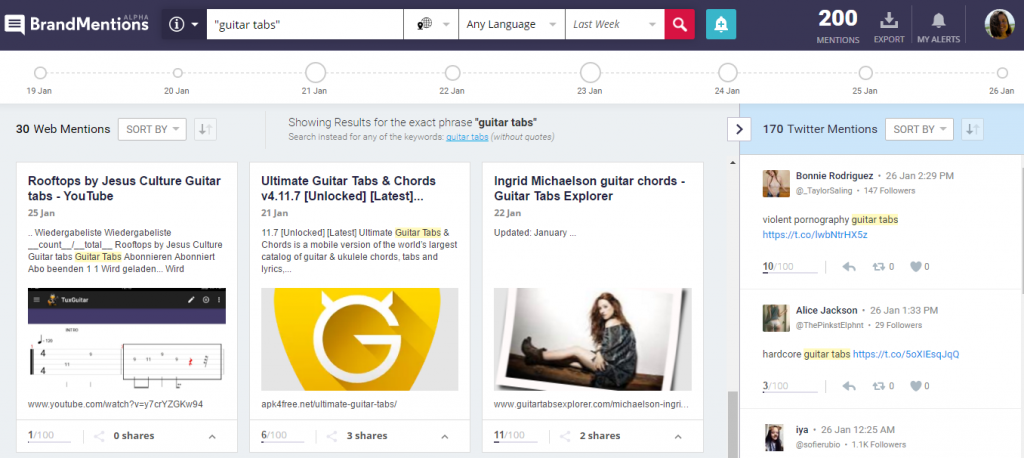Click Alice Jackson's avatar
The height and width of the screenshot is (458, 1024).
(x=776, y=318)
